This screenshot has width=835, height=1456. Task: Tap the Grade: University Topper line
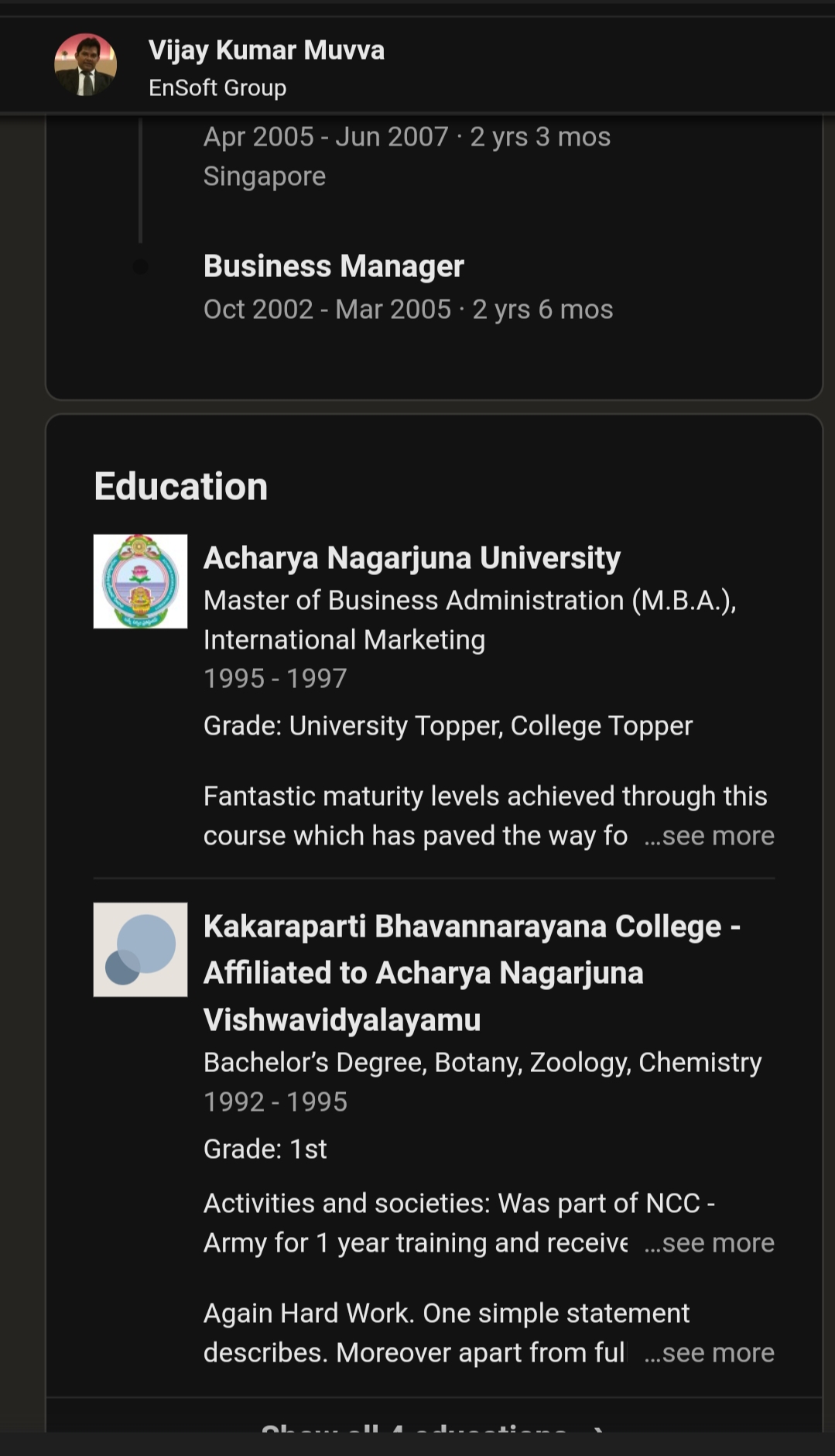[x=447, y=726]
